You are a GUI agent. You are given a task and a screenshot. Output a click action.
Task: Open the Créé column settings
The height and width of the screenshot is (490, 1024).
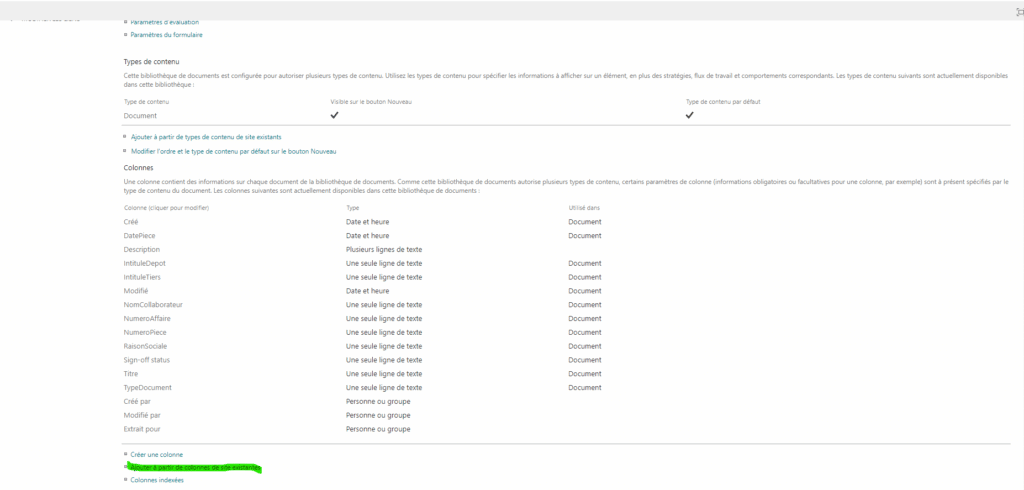coord(132,222)
